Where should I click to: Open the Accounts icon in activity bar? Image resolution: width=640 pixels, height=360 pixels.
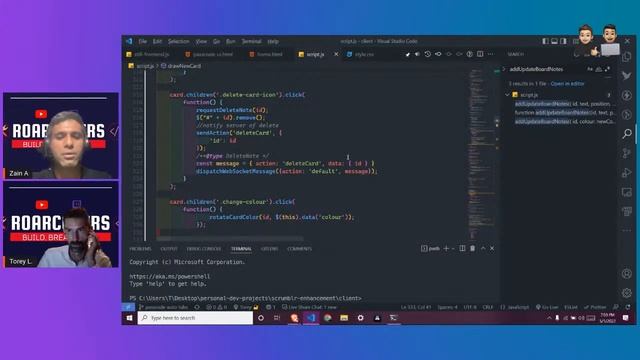(x=627, y=273)
